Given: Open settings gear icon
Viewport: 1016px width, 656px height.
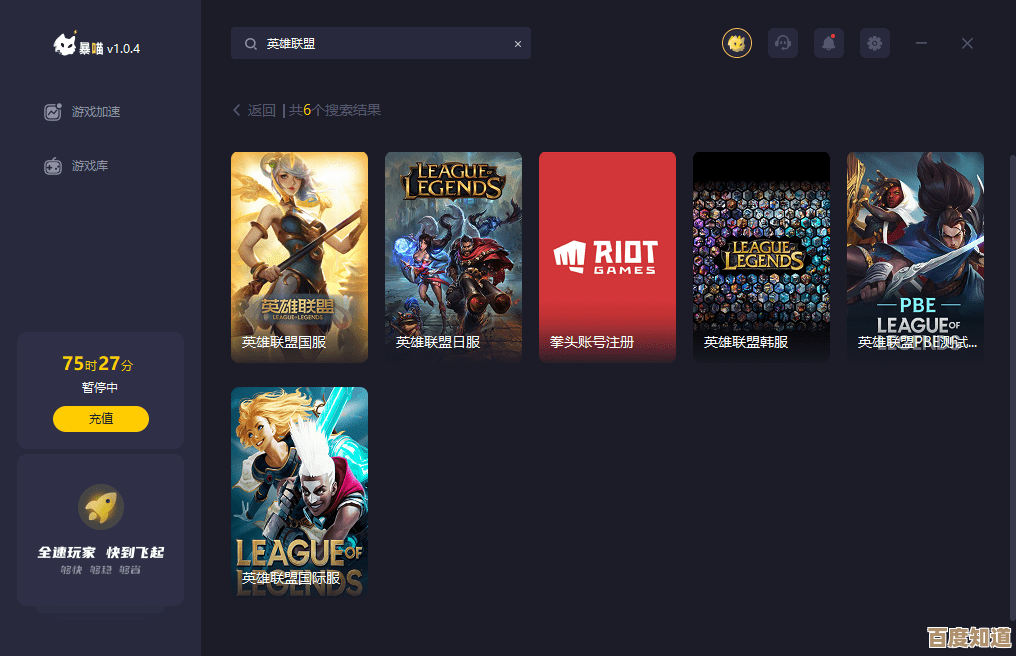Looking at the screenshot, I should (875, 43).
